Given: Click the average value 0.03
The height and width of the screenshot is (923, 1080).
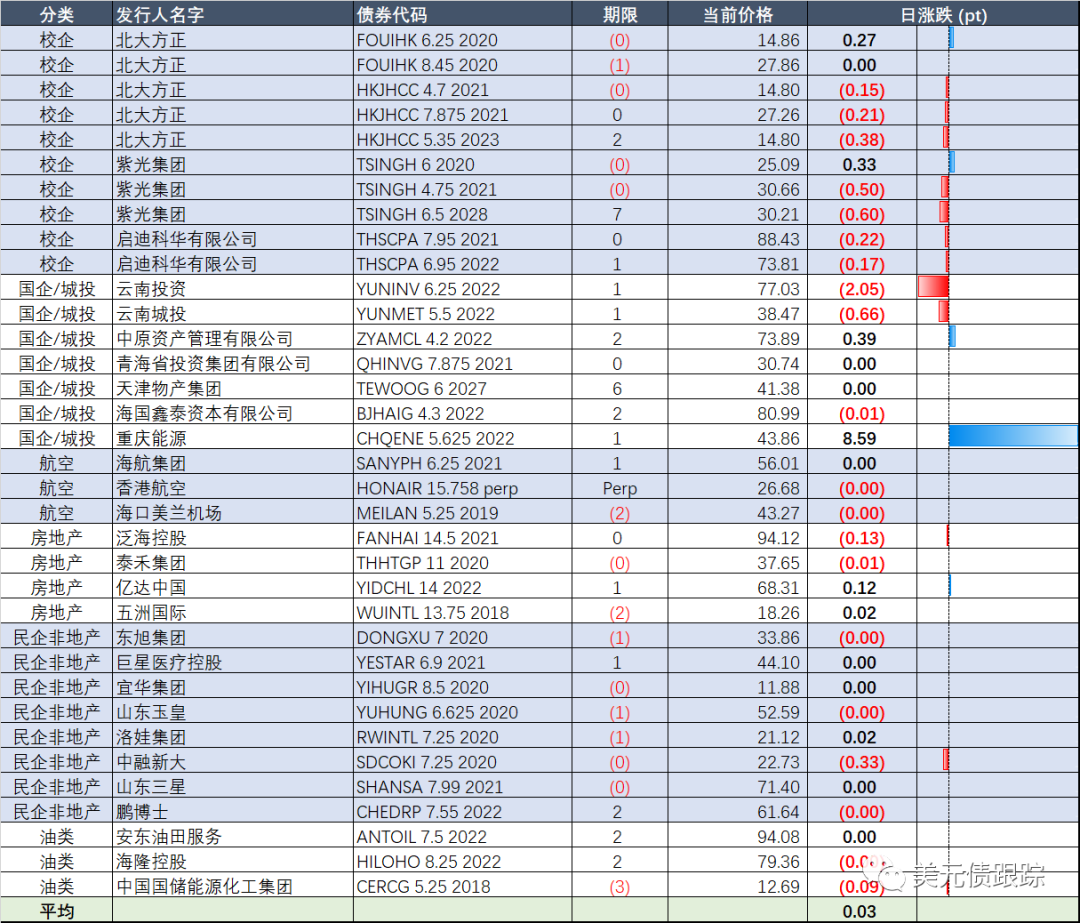Looking at the screenshot, I should (x=859, y=911).
